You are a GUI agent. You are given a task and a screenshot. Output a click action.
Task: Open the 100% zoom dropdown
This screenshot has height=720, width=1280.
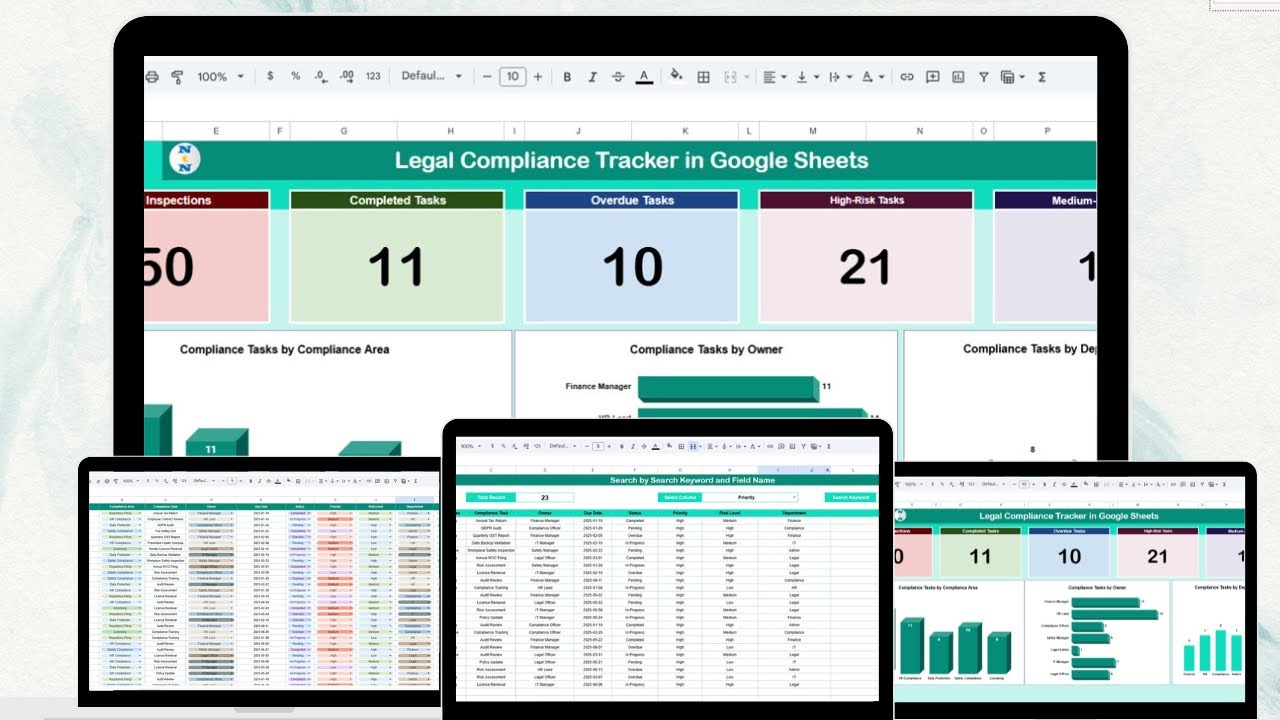tap(220, 76)
